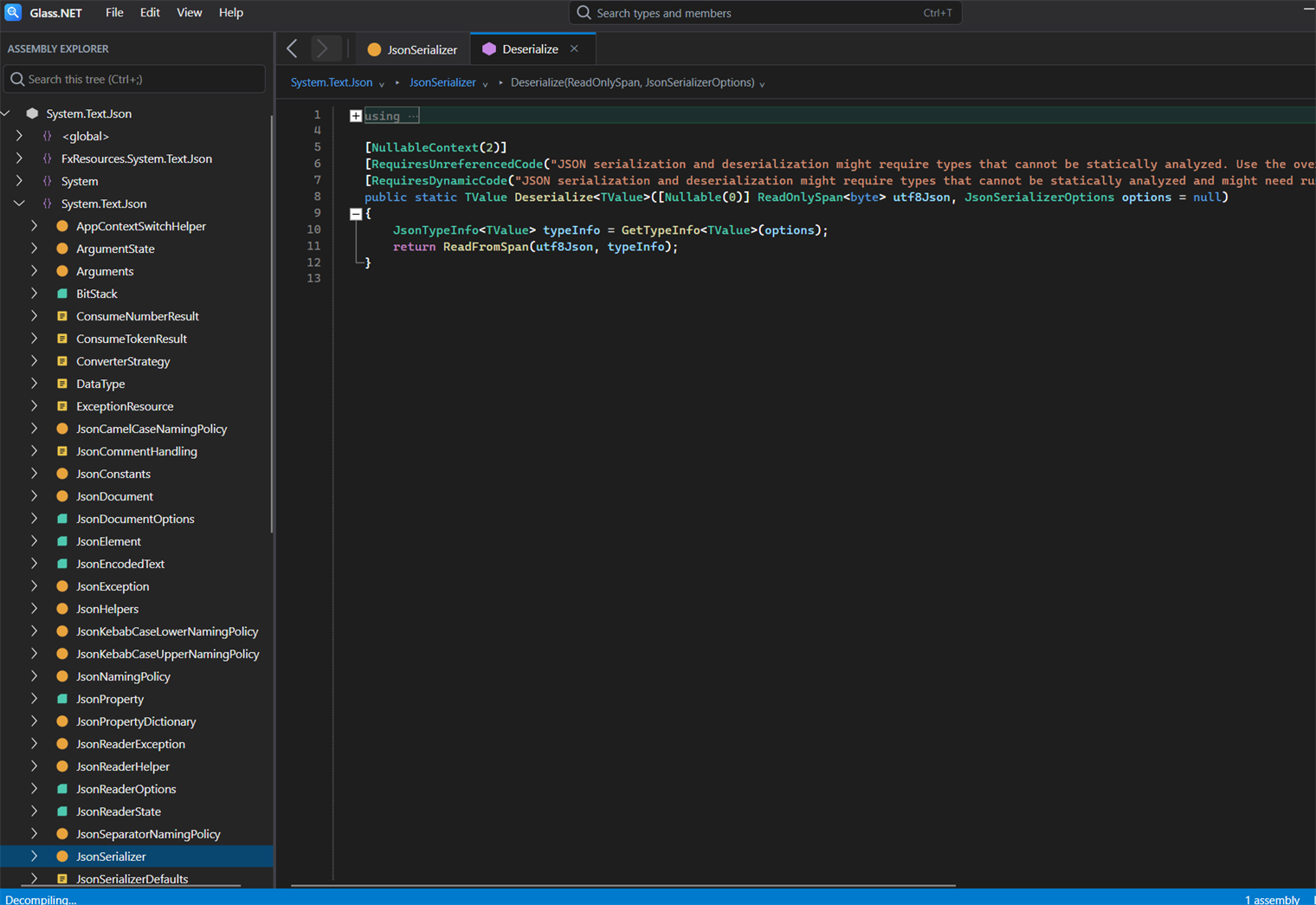Expand the JsonDocument class node
Screen dimensions: 1316x905
(x=34, y=496)
